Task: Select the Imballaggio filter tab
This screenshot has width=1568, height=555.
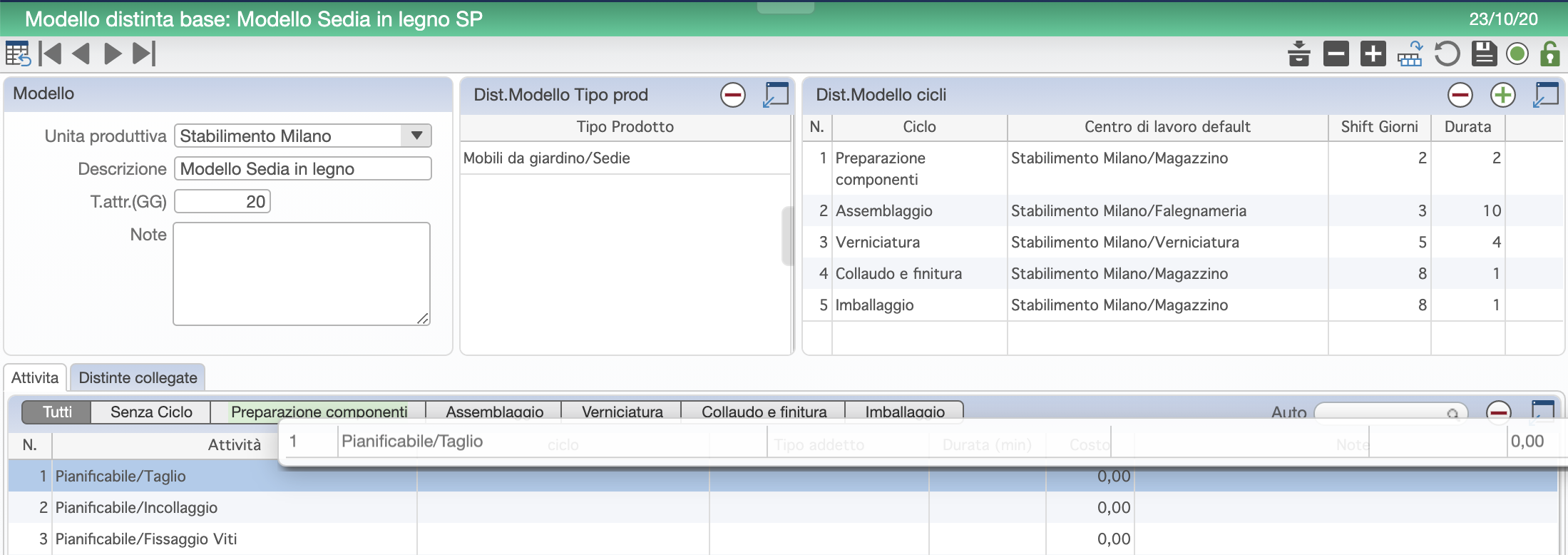Action: coord(904,412)
